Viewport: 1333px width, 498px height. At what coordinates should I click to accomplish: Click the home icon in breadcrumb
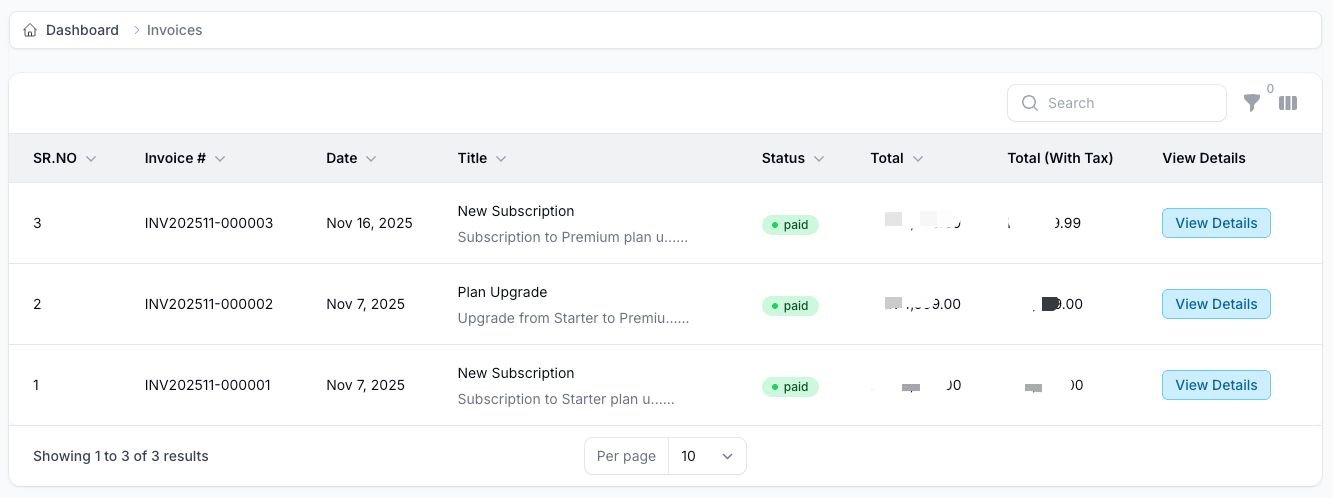31,30
